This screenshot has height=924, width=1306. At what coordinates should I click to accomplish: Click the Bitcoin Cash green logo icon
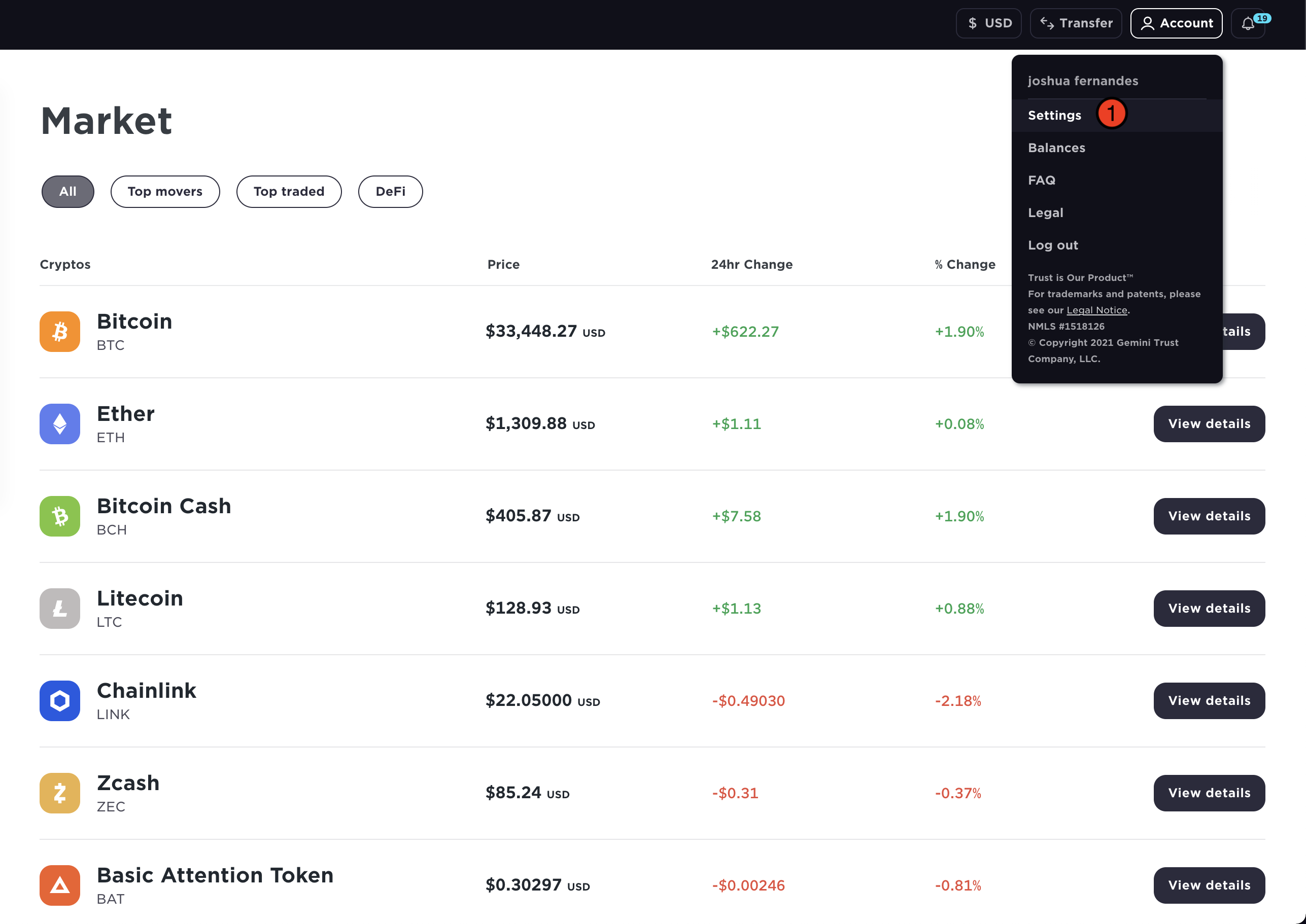[x=60, y=516]
